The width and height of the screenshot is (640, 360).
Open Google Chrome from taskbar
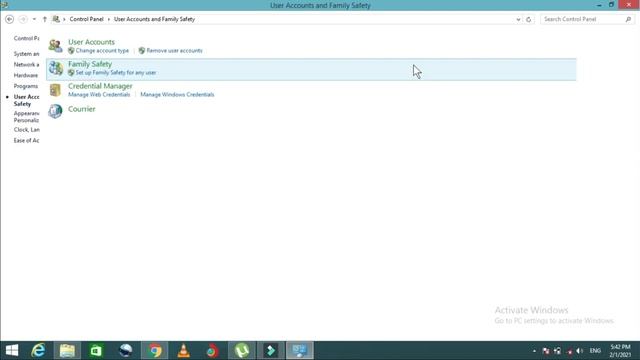point(155,350)
